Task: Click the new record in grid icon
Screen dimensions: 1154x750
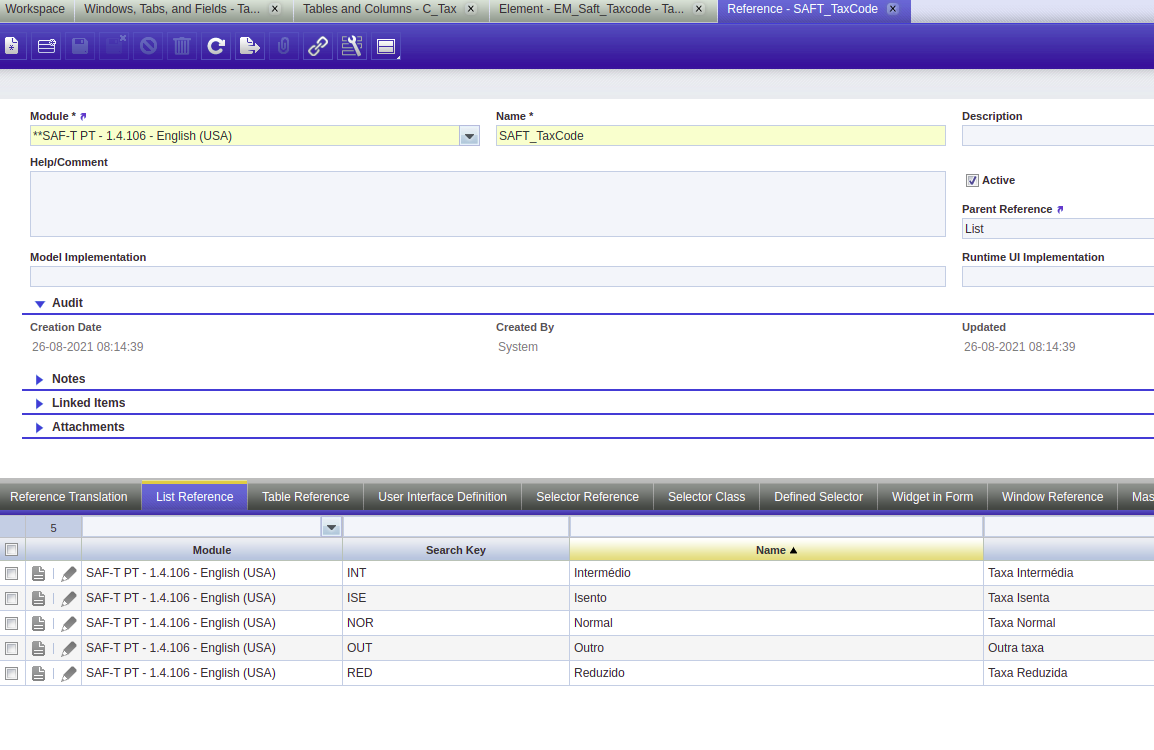Action: 46,46
